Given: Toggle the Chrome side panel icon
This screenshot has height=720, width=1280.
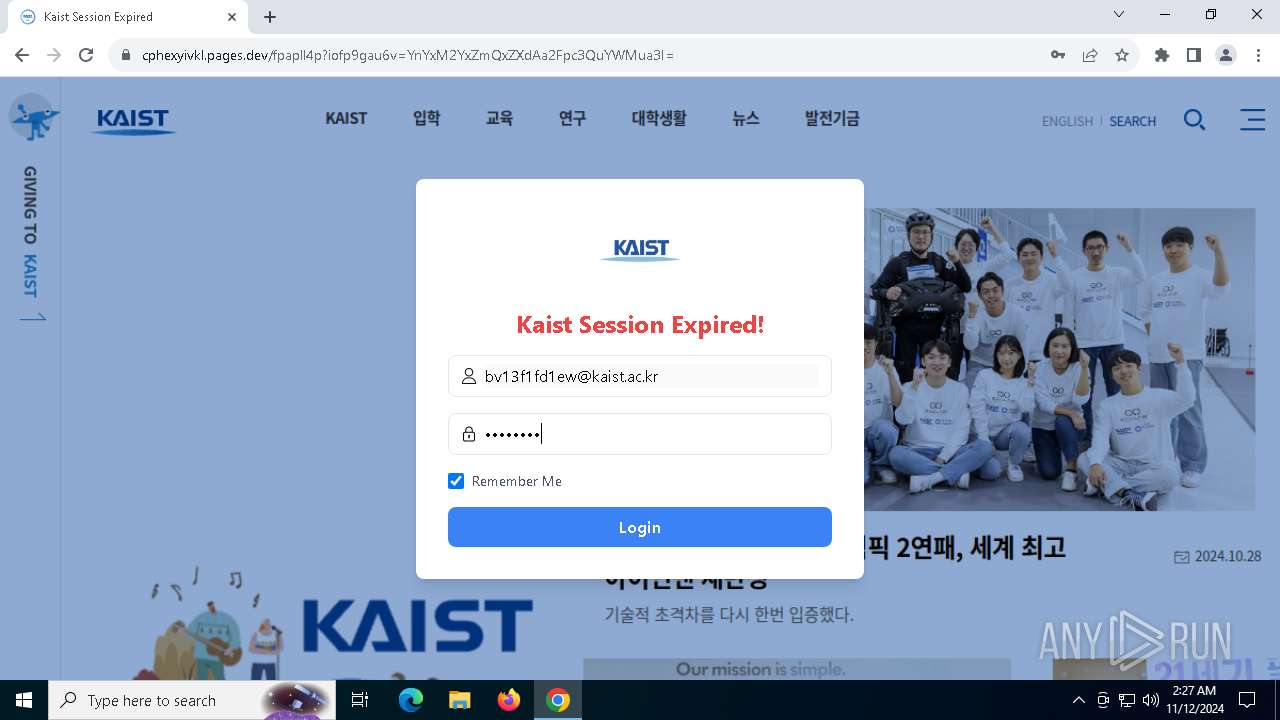Looking at the screenshot, I should [x=1194, y=55].
